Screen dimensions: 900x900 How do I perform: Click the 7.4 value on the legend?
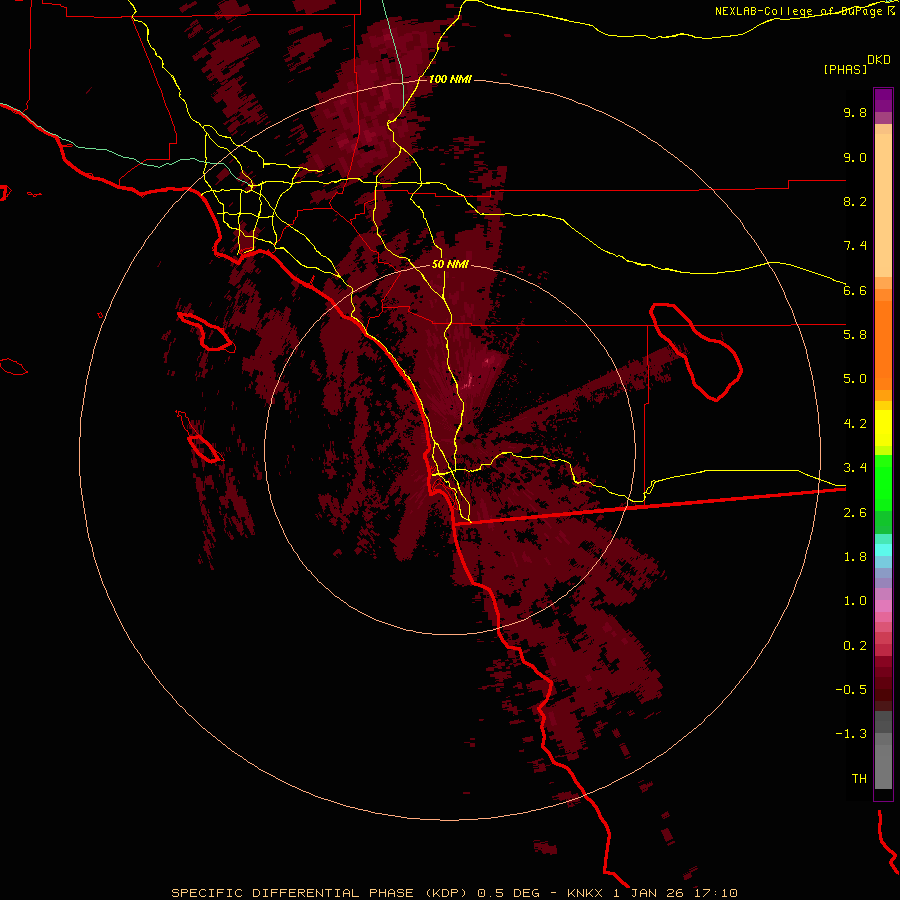855,246
